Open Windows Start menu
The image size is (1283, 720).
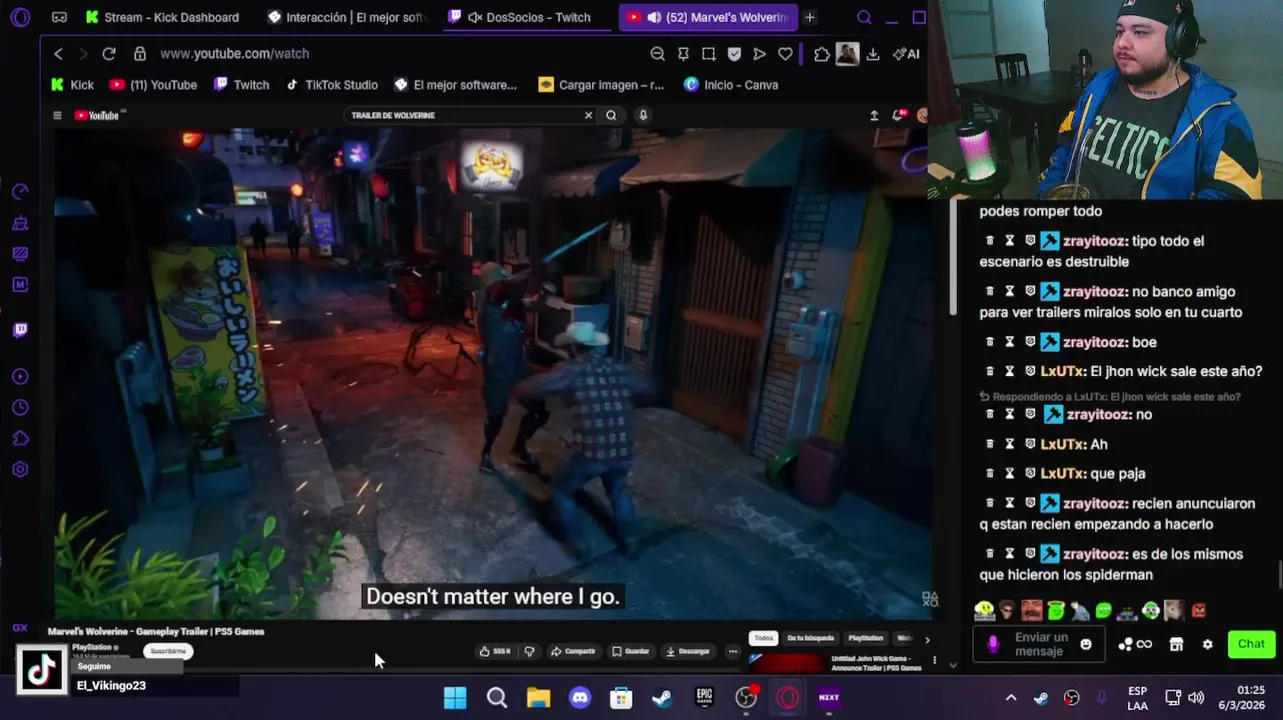pyautogui.click(x=455, y=698)
